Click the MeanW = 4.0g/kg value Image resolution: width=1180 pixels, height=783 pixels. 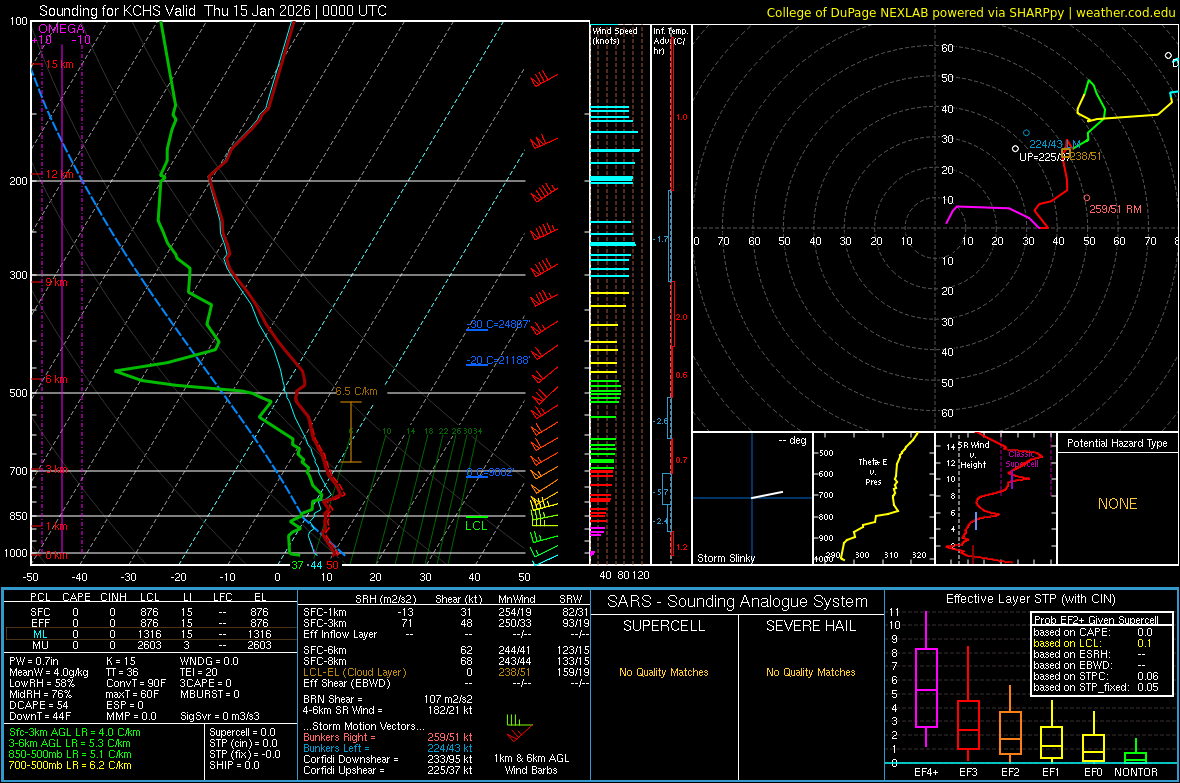coord(49,672)
